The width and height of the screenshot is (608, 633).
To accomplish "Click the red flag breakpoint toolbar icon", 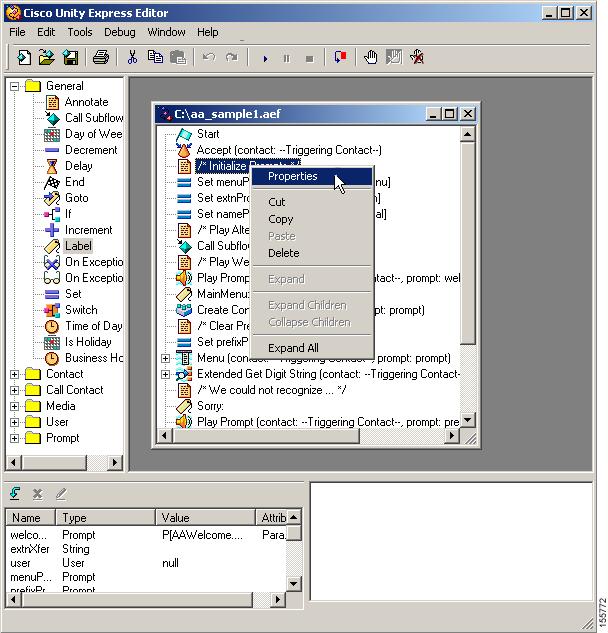I will (340, 57).
